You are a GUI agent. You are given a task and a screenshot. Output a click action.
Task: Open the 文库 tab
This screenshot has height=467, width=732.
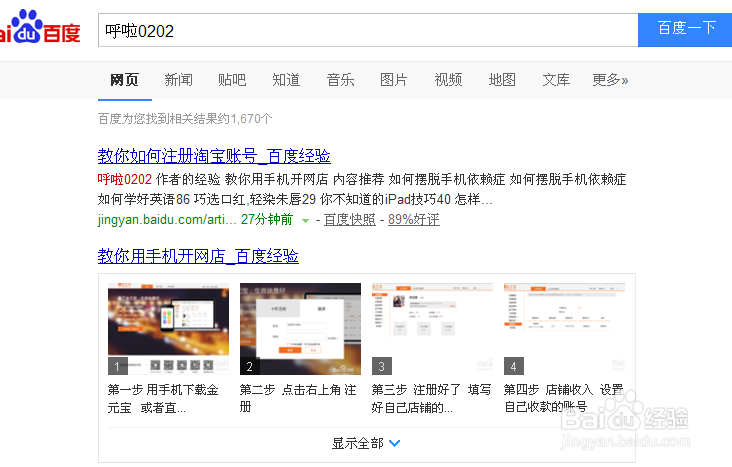pyautogui.click(x=556, y=80)
